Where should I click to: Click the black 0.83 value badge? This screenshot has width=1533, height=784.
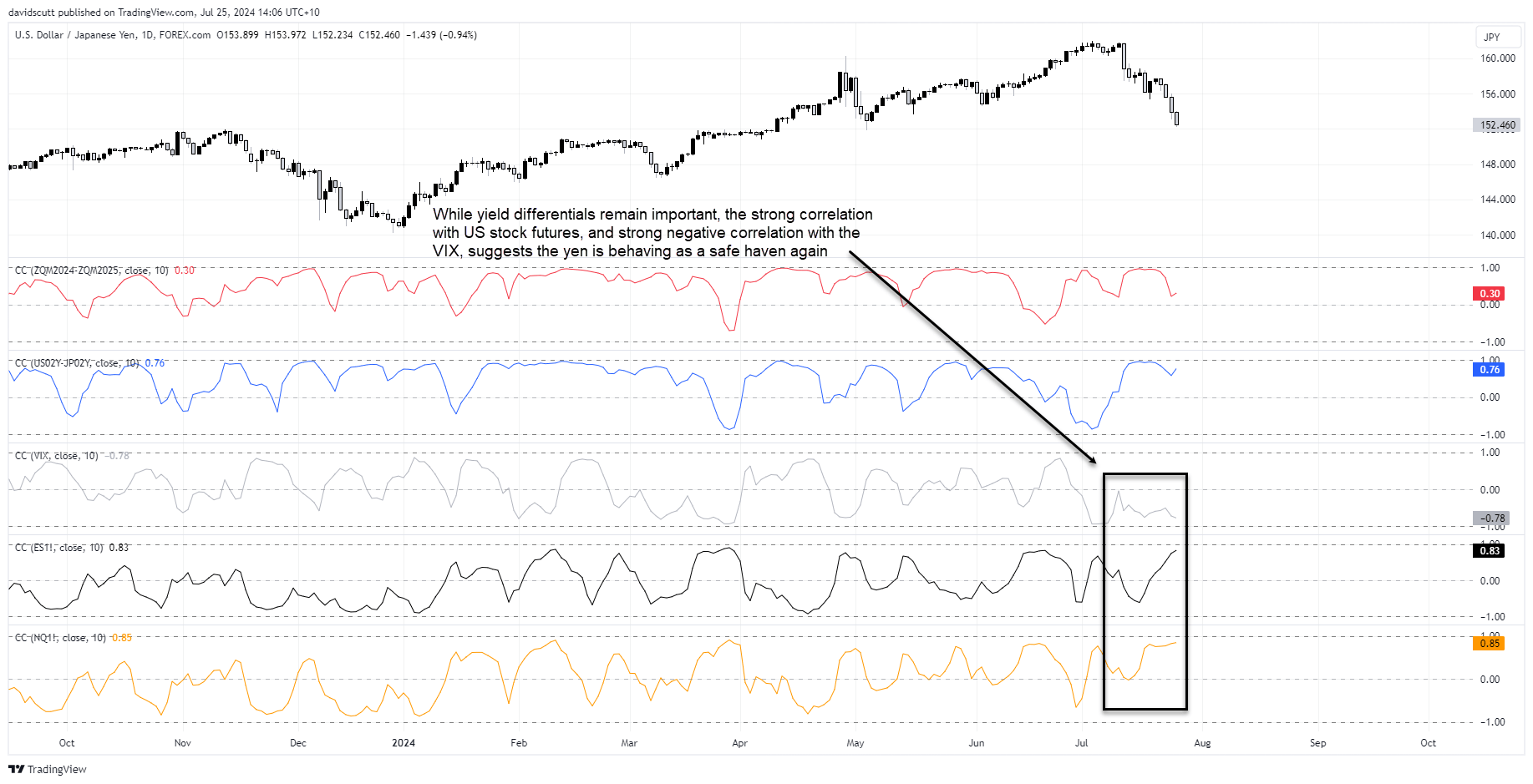point(1489,551)
